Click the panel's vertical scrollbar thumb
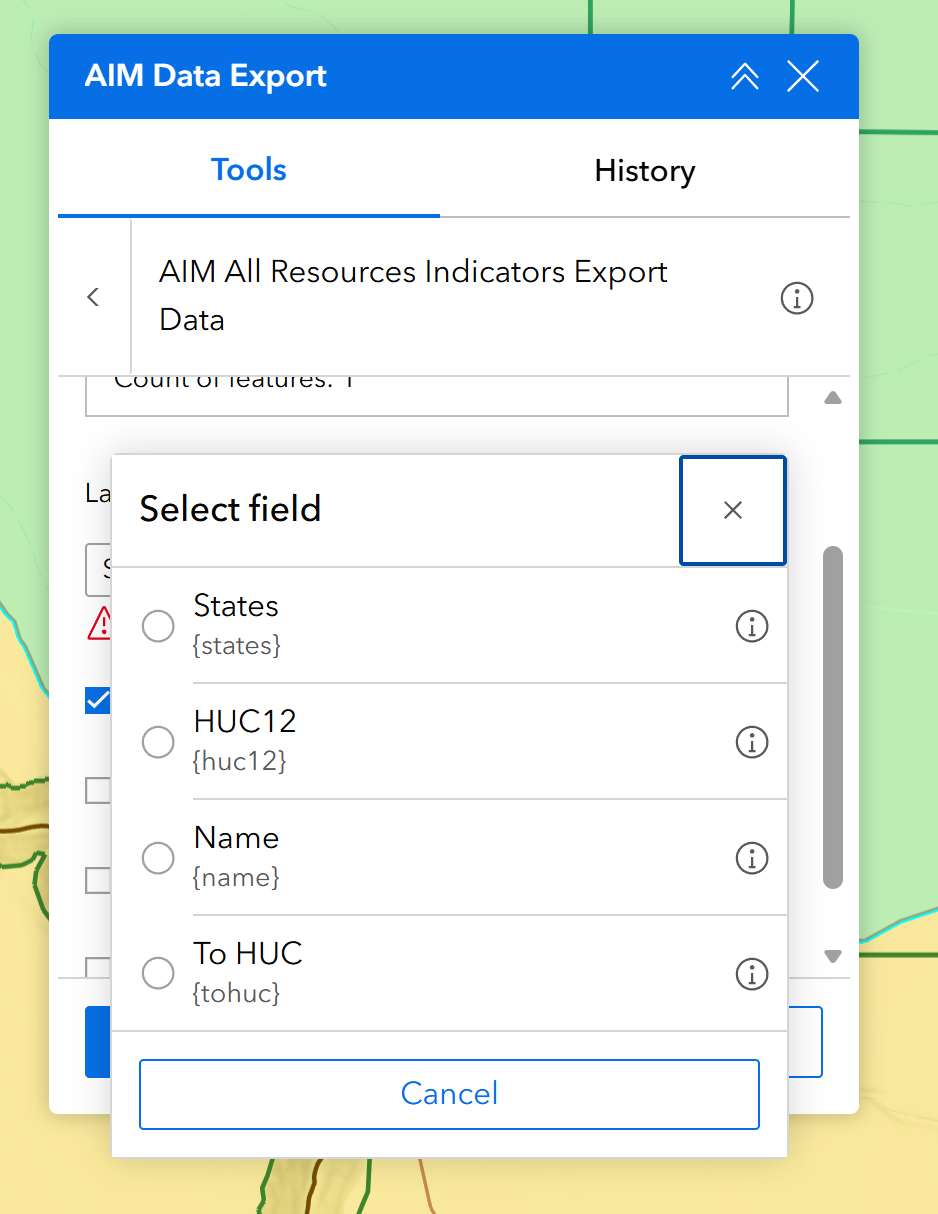Viewport: 938px width, 1214px height. pos(833,717)
